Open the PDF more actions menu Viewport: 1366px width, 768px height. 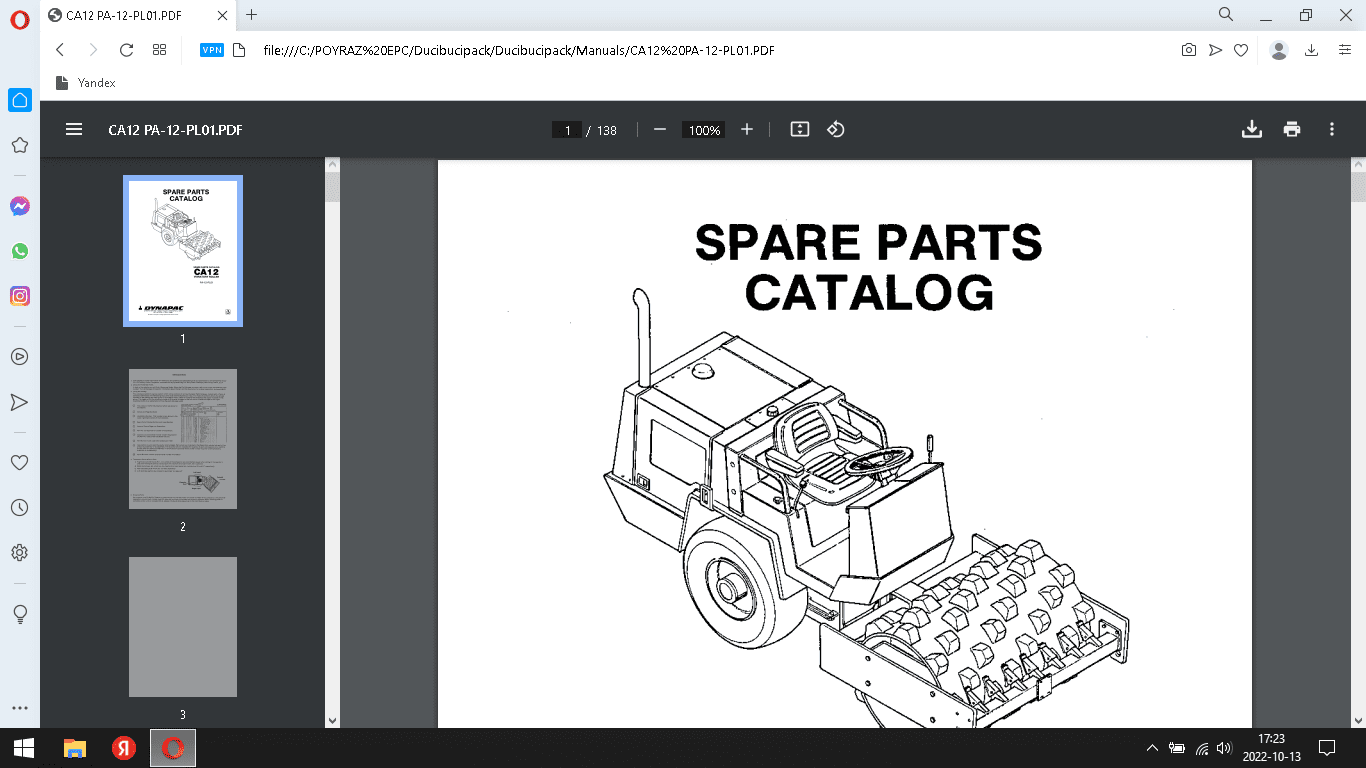[1331, 130]
